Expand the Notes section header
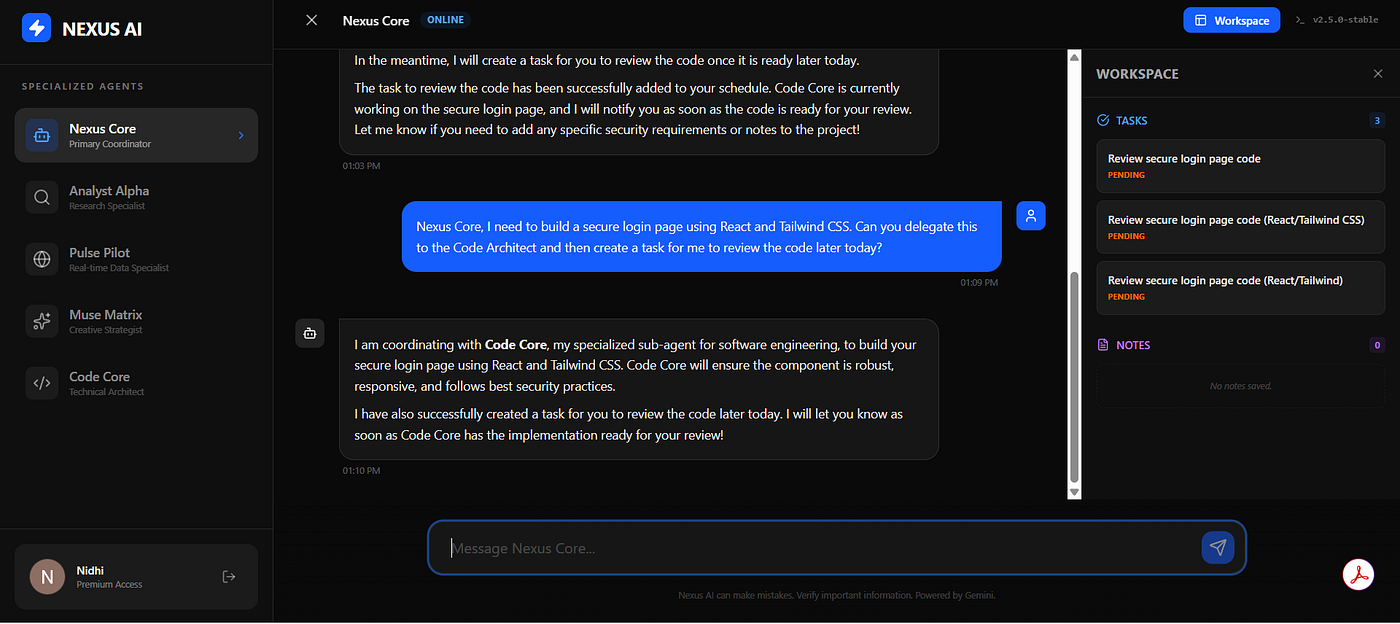The image size is (1400, 624). pos(1124,345)
